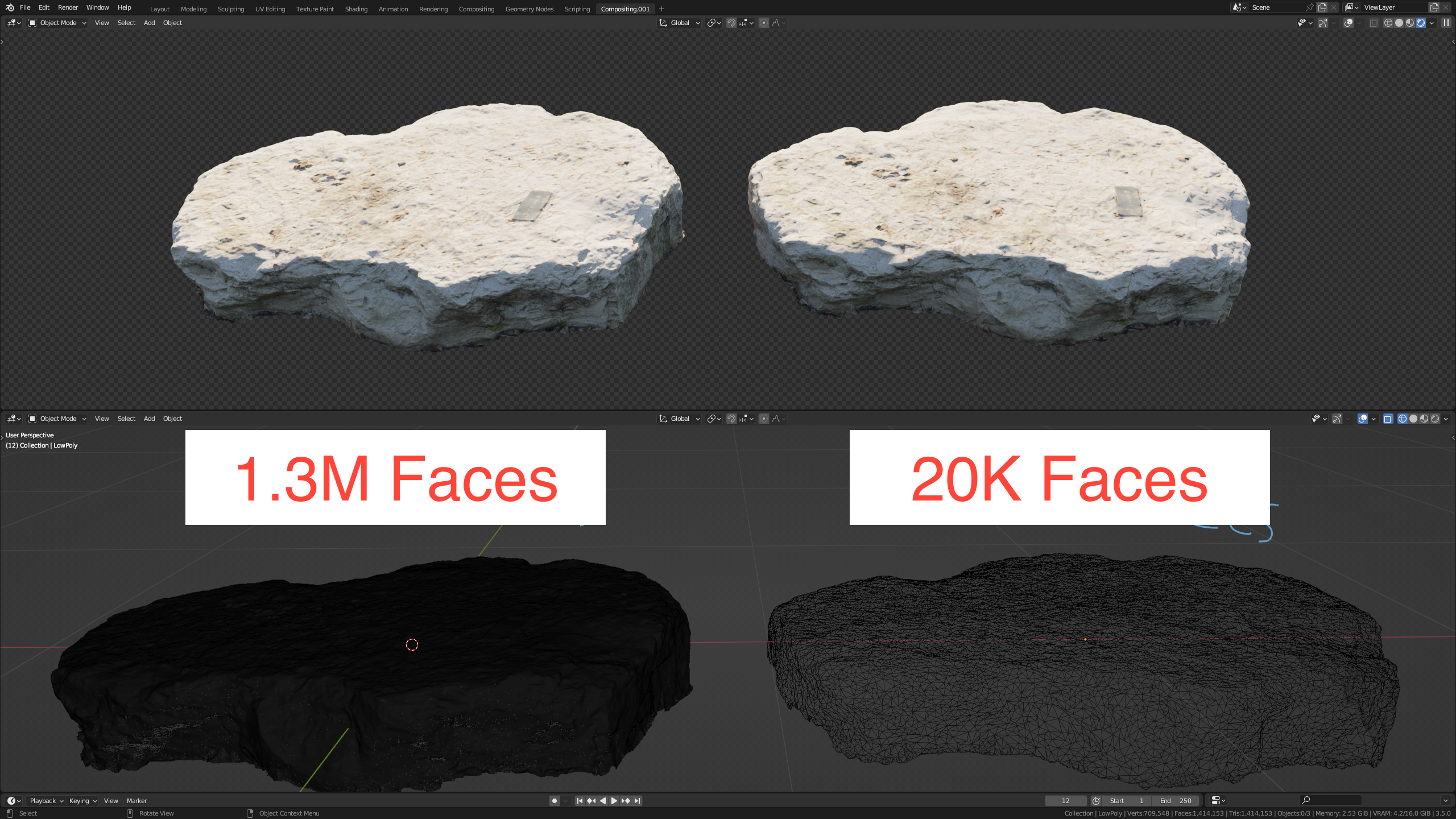This screenshot has width=1456, height=819.
Task: Select material preview shading in bottom viewport
Action: pos(1424,419)
